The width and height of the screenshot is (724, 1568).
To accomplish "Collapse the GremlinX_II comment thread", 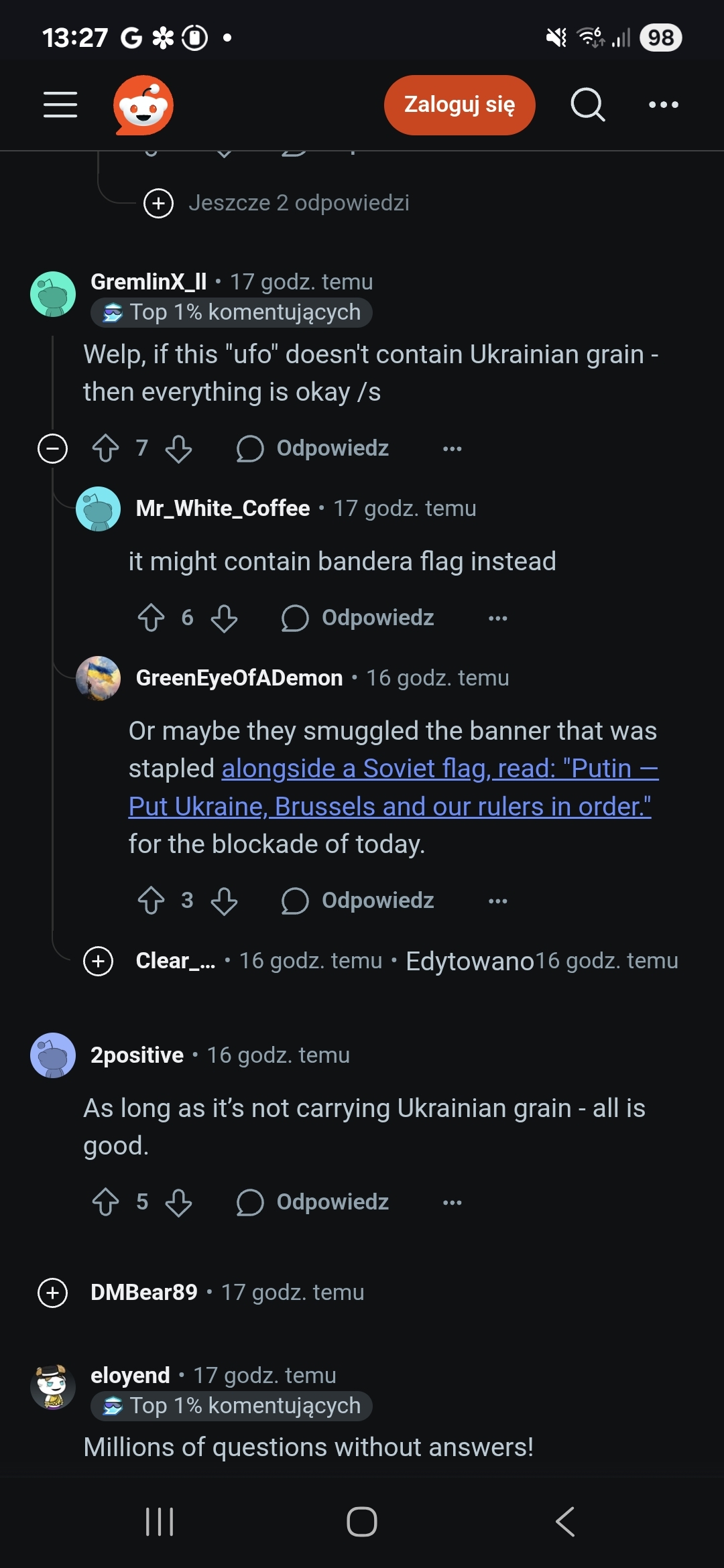I will (x=53, y=448).
